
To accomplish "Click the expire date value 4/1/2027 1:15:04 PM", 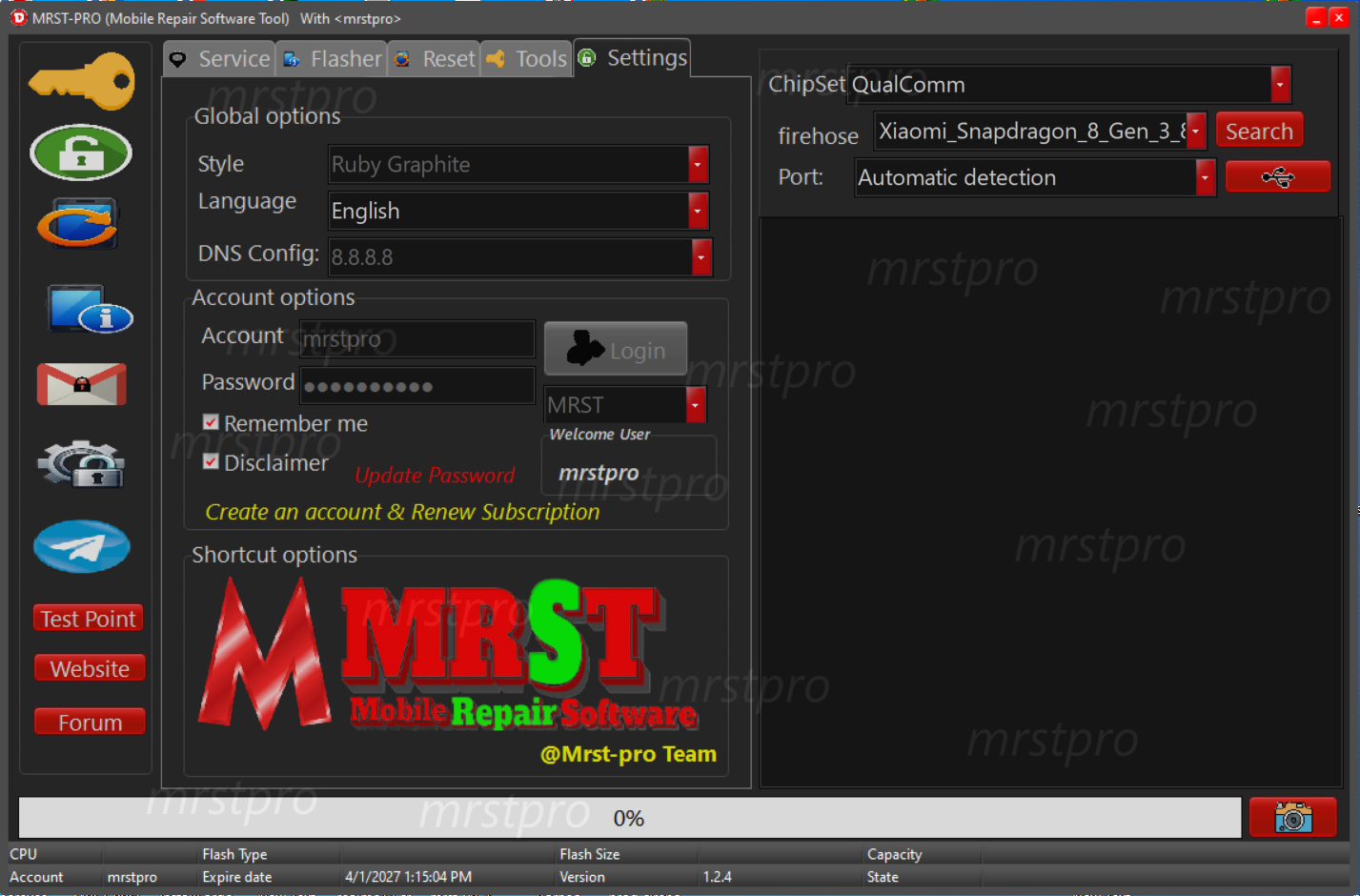I will [408, 877].
